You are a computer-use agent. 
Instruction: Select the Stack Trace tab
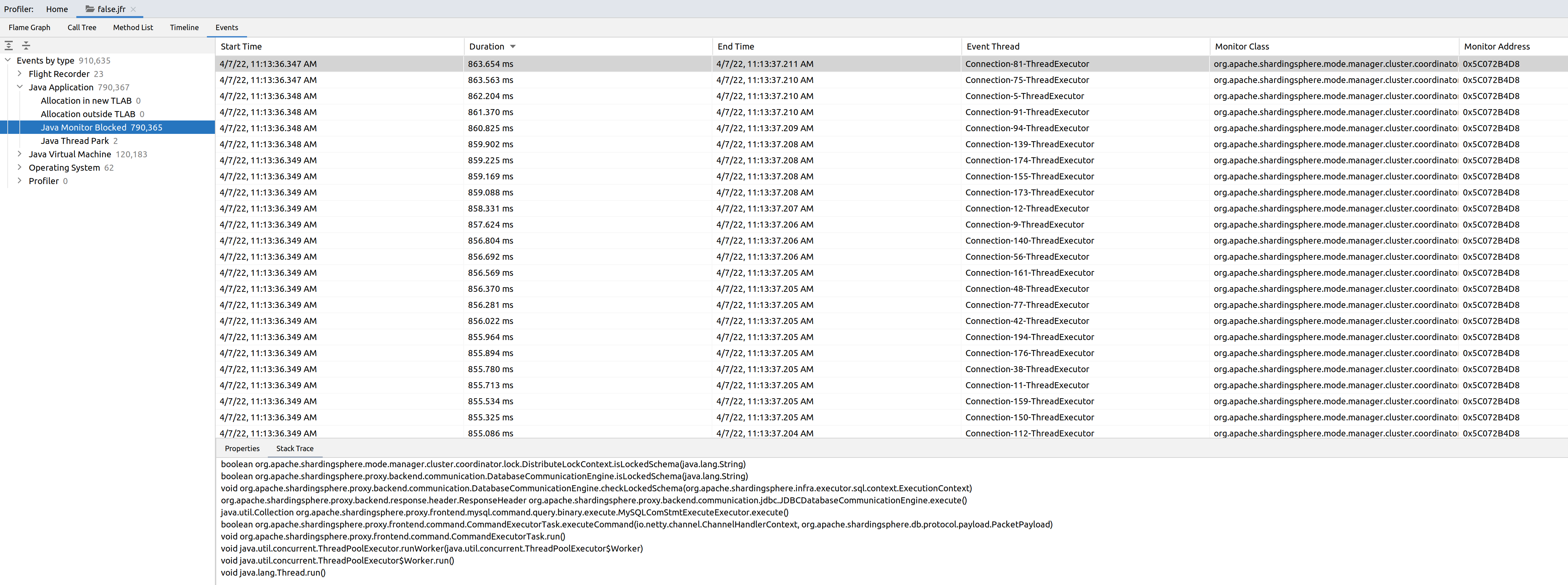pyautogui.click(x=295, y=449)
